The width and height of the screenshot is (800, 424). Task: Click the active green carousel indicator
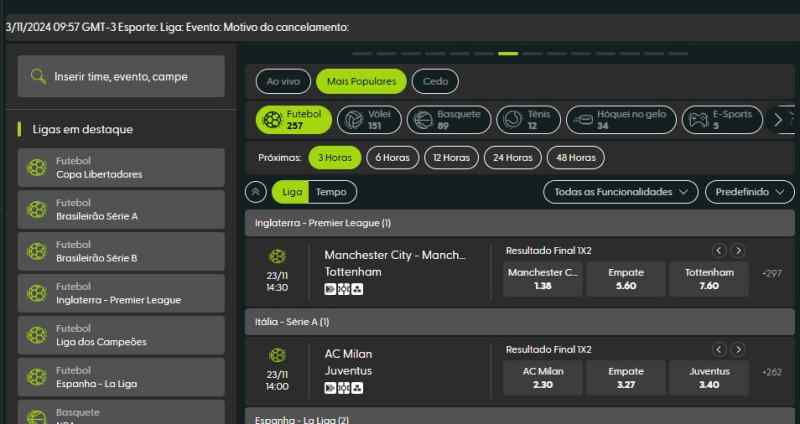point(508,53)
